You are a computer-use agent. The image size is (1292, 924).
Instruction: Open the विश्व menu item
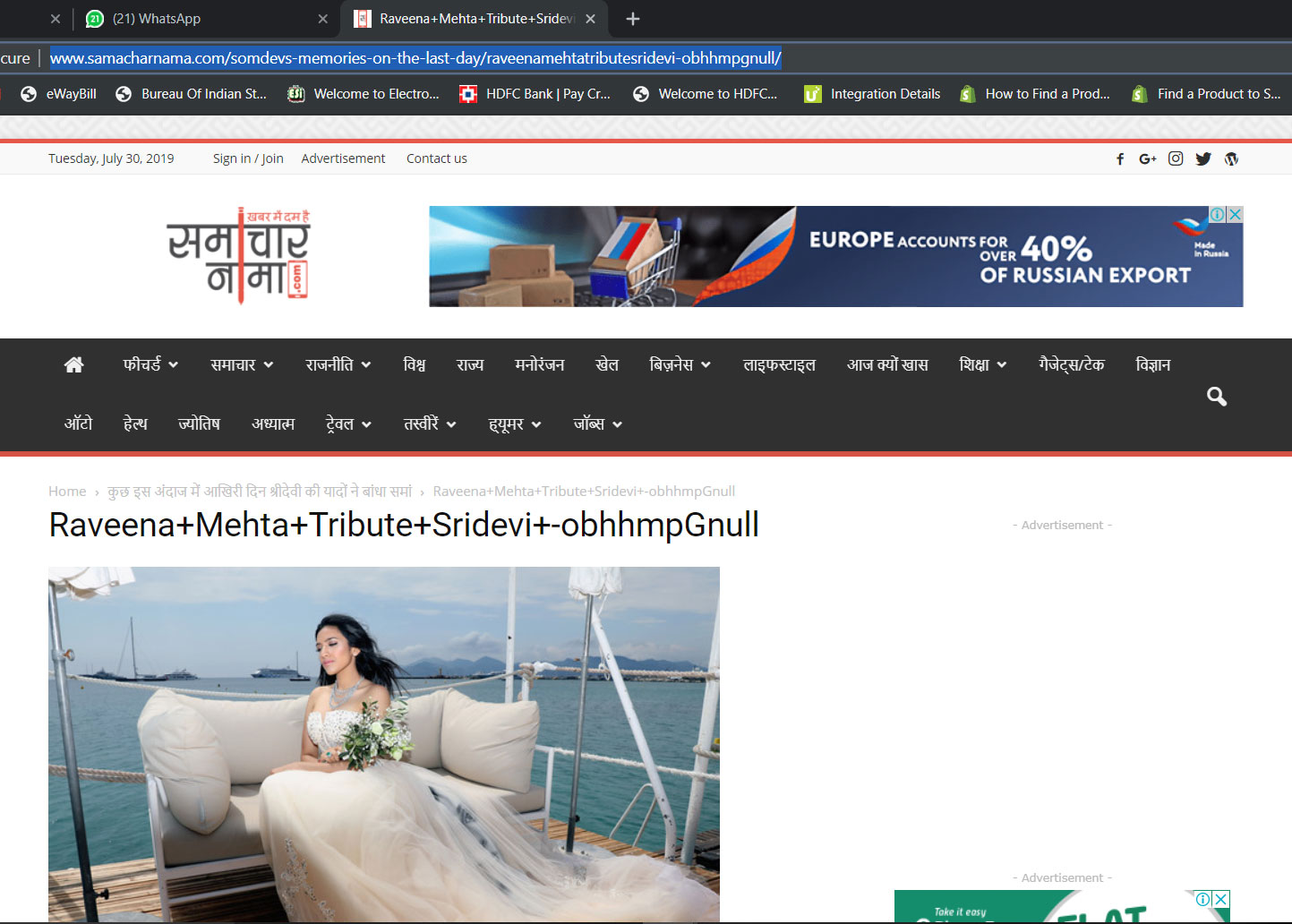click(x=415, y=364)
